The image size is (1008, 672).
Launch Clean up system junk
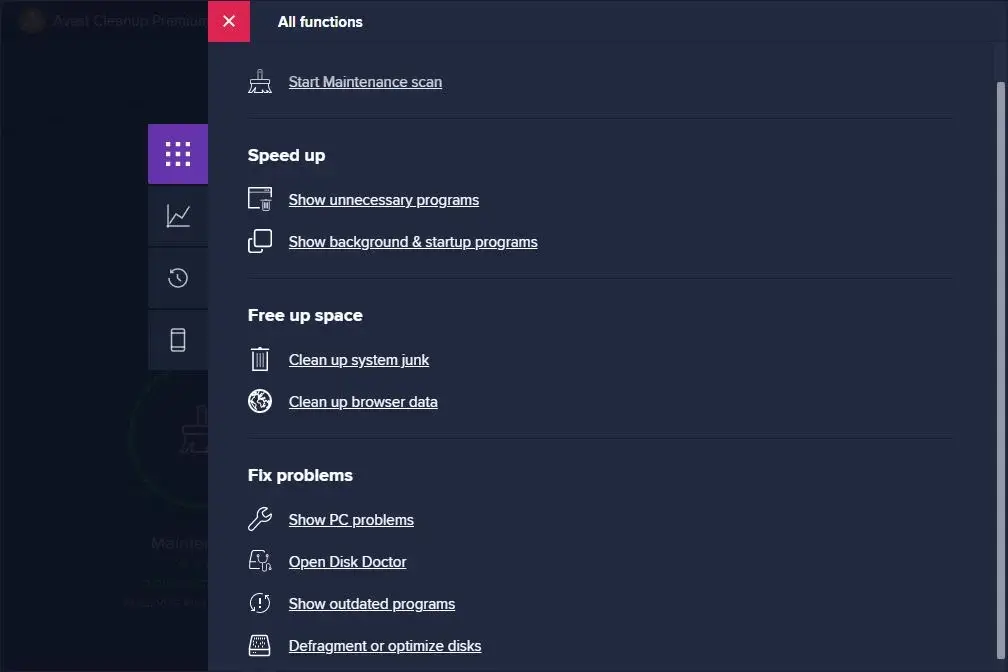[359, 359]
